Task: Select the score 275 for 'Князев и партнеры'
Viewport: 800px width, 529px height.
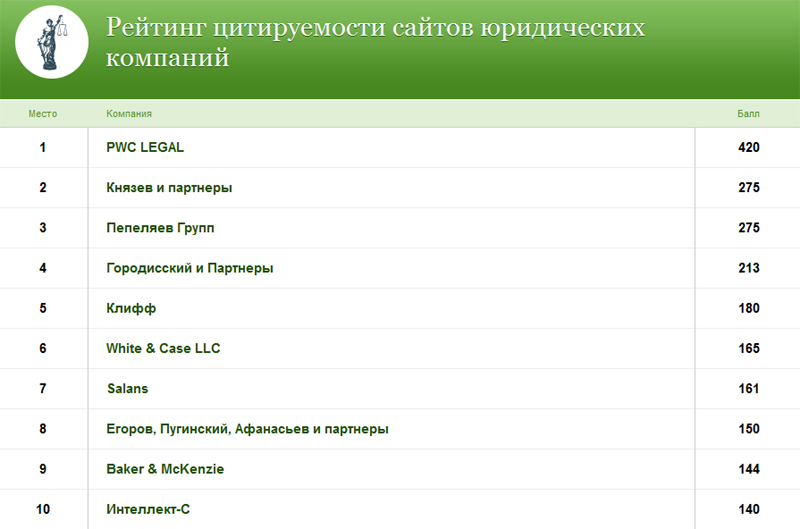Action: point(749,188)
